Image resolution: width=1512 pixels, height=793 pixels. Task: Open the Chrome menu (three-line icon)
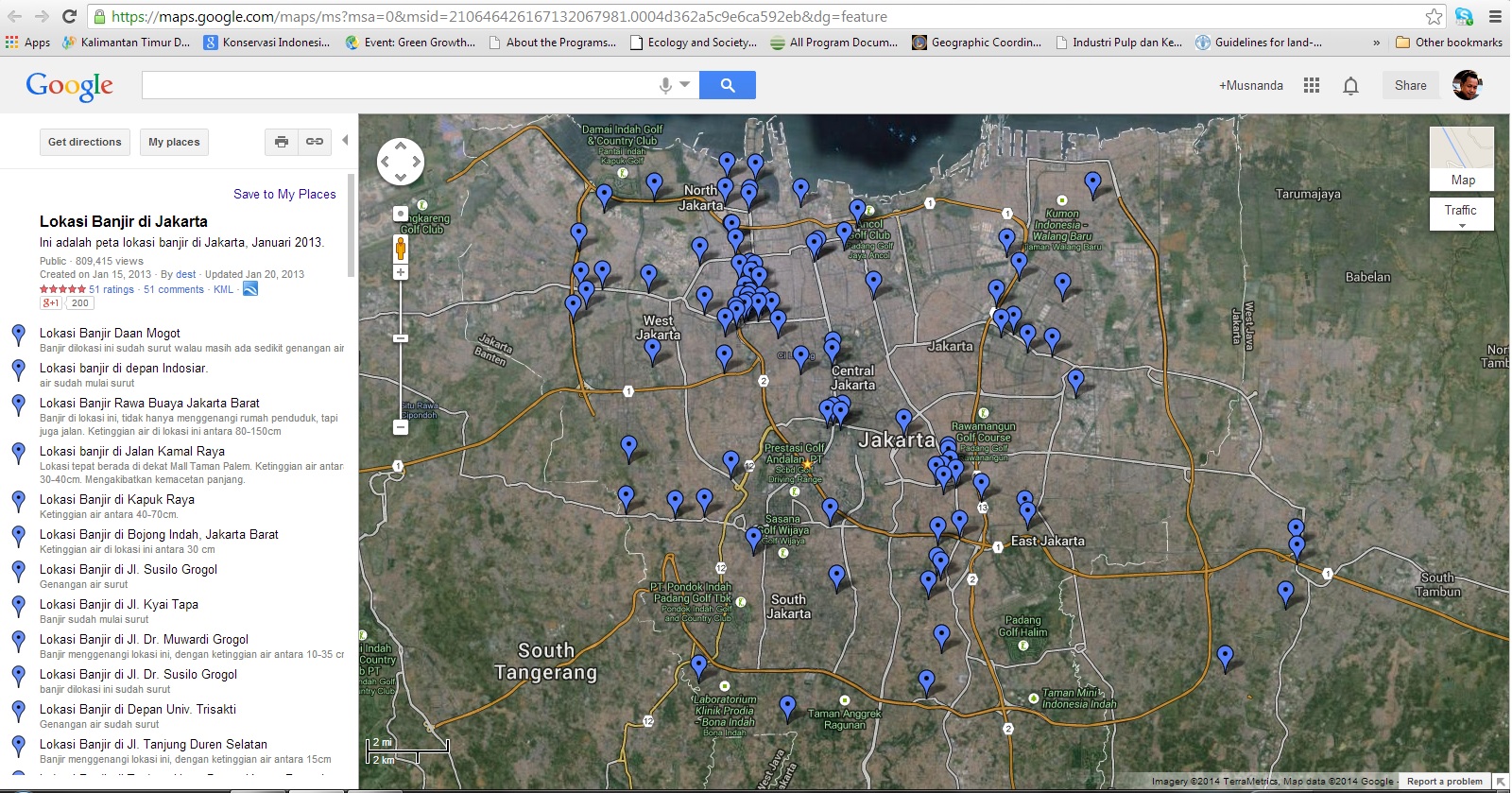click(x=1495, y=16)
